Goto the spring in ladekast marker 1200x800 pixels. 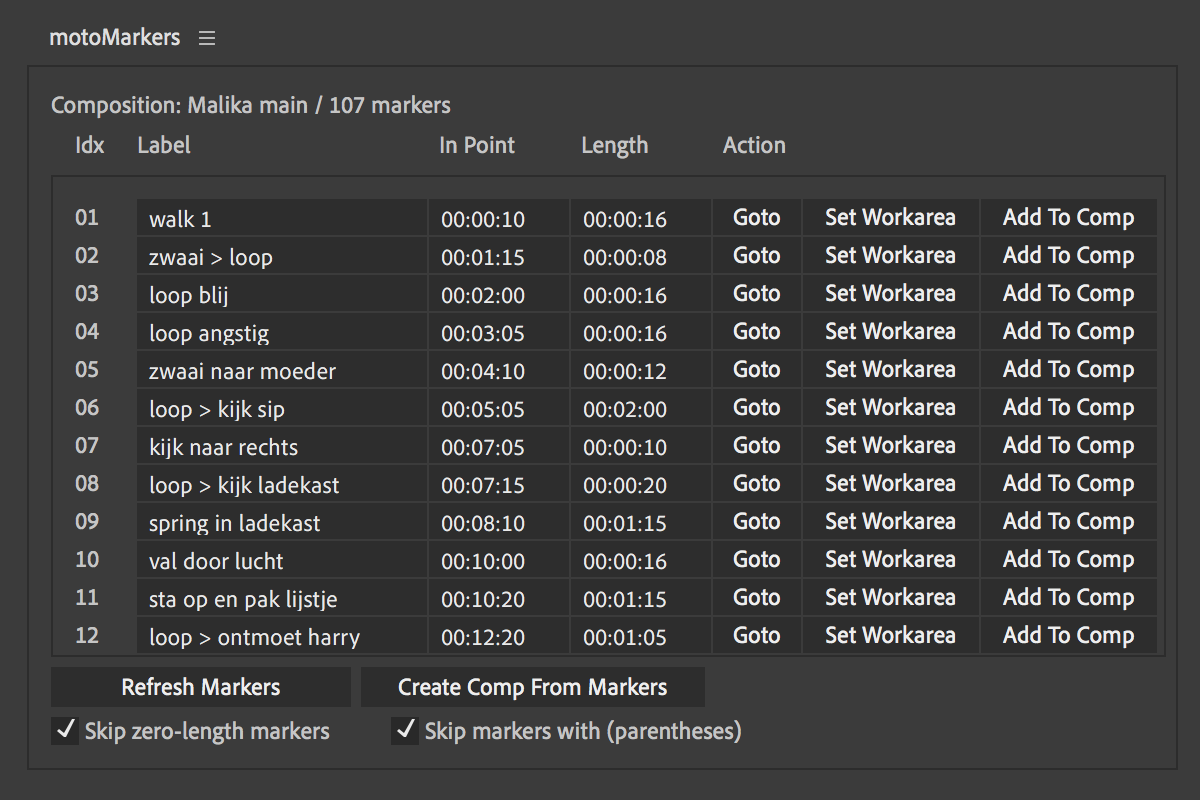click(757, 522)
